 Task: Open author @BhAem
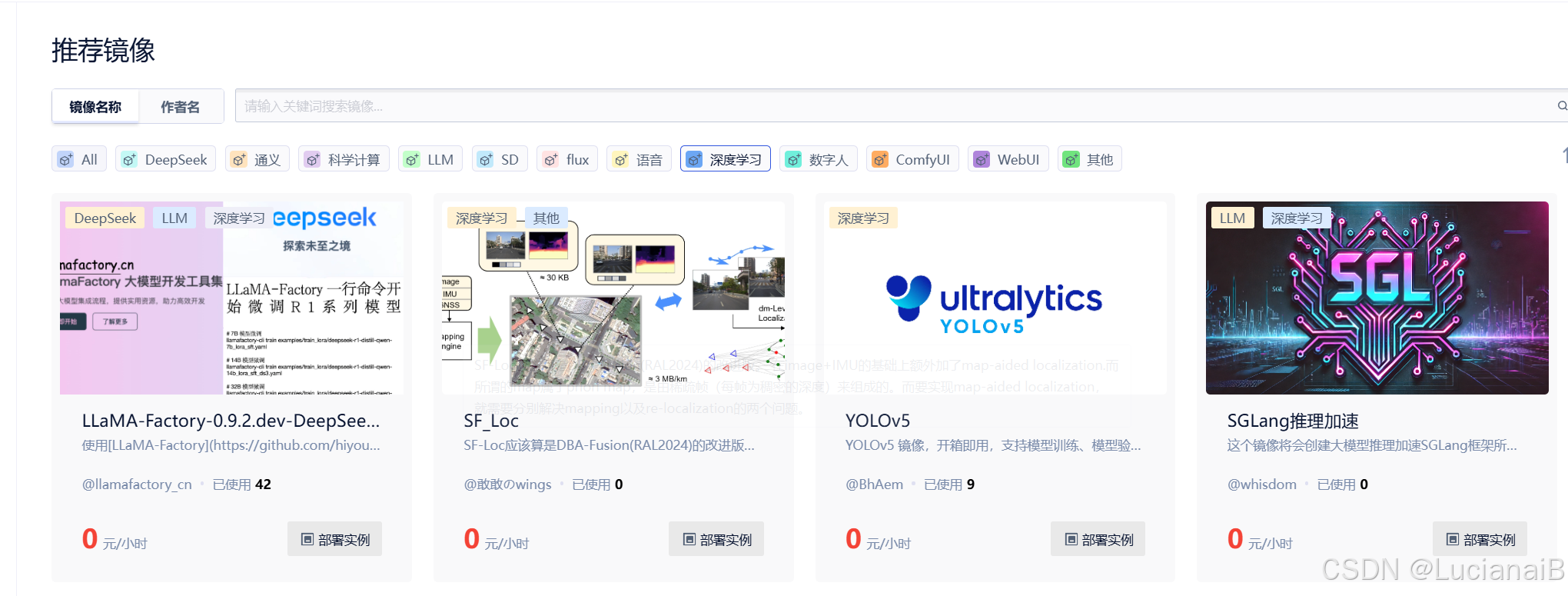click(x=874, y=484)
